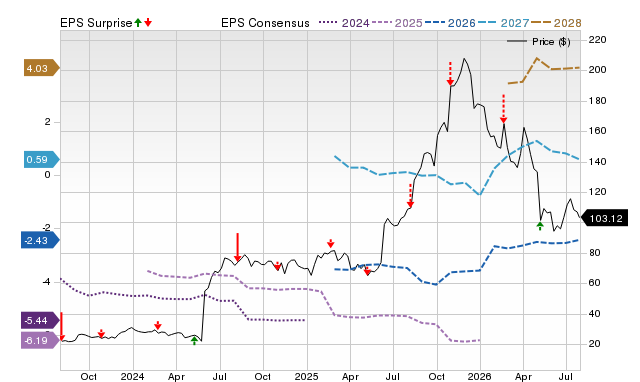Click the 200 price axis label
This screenshot has width=640, height=382.
point(598,70)
